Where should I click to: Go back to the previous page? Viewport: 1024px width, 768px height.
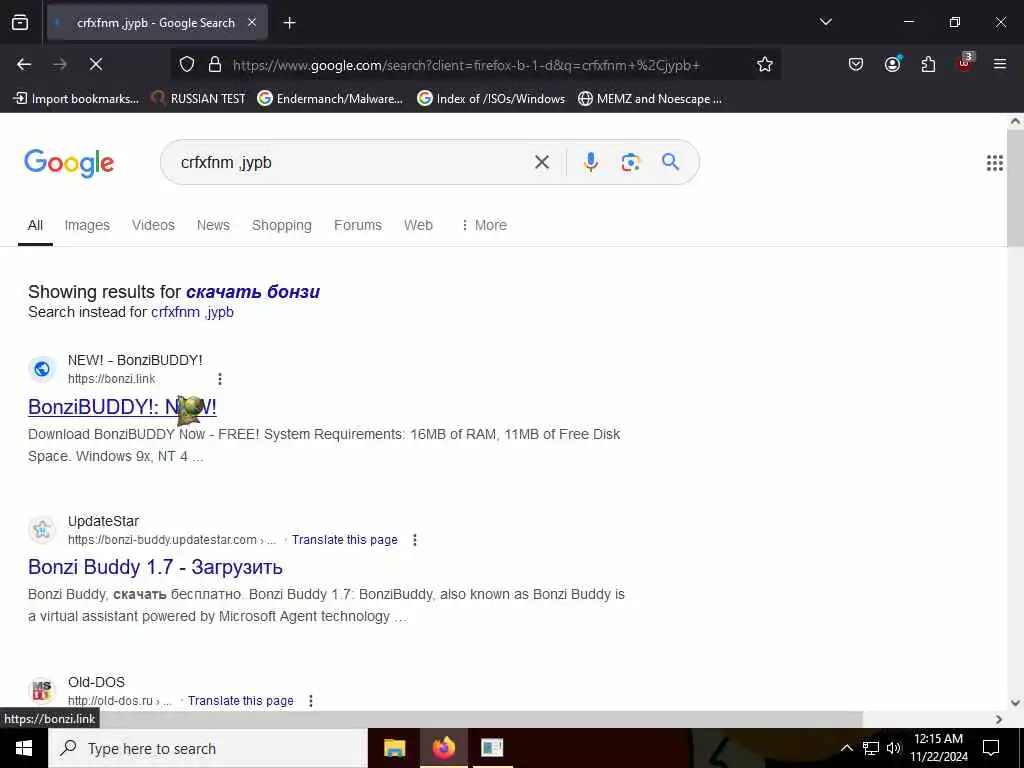[24, 64]
